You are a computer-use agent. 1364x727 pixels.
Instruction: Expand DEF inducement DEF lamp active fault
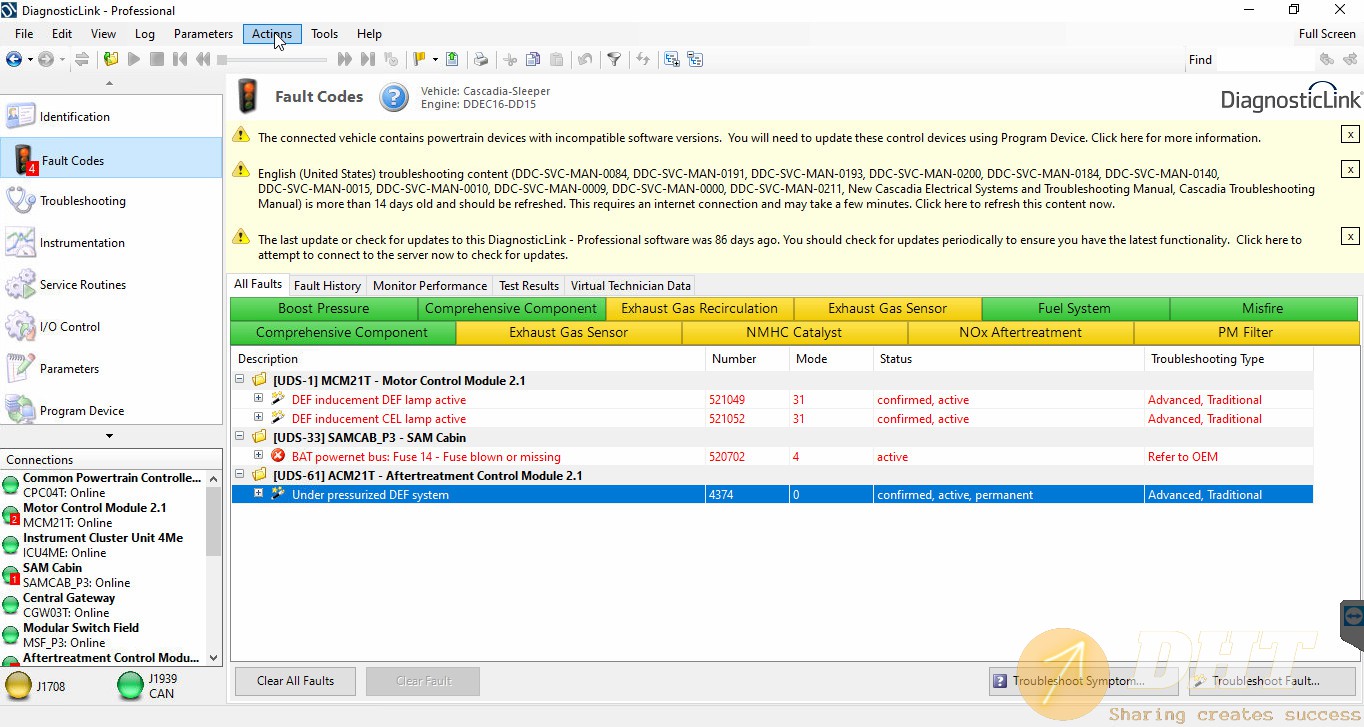pos(258,399)
